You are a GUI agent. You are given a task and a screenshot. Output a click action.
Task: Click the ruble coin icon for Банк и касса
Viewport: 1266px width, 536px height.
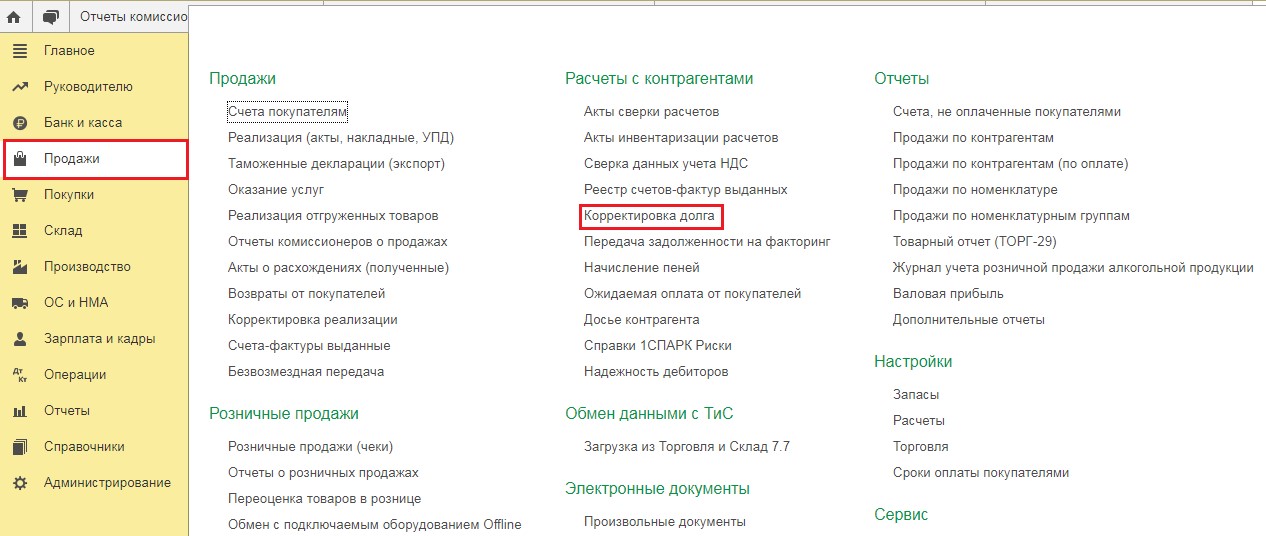(19, 123)
